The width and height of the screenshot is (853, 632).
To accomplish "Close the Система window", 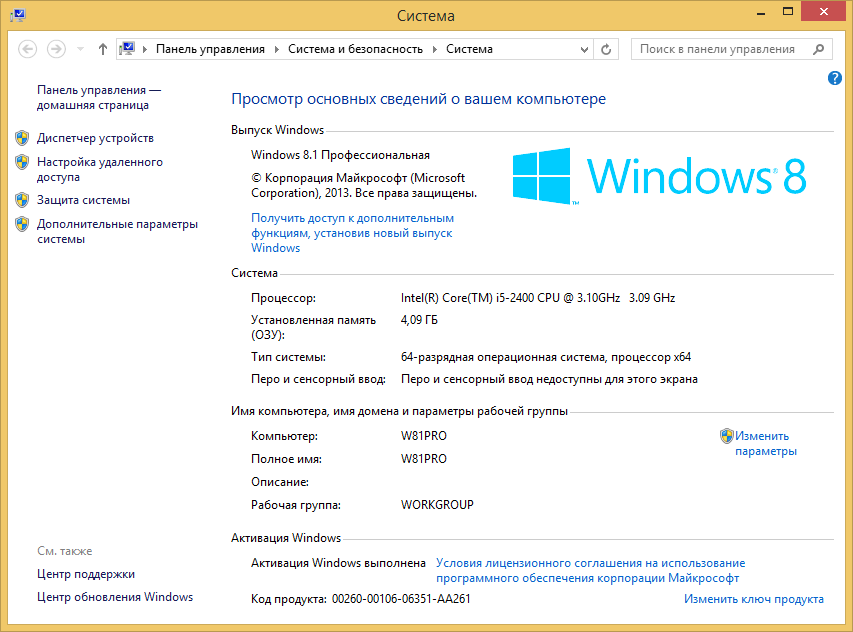I will tap(824, 11).
